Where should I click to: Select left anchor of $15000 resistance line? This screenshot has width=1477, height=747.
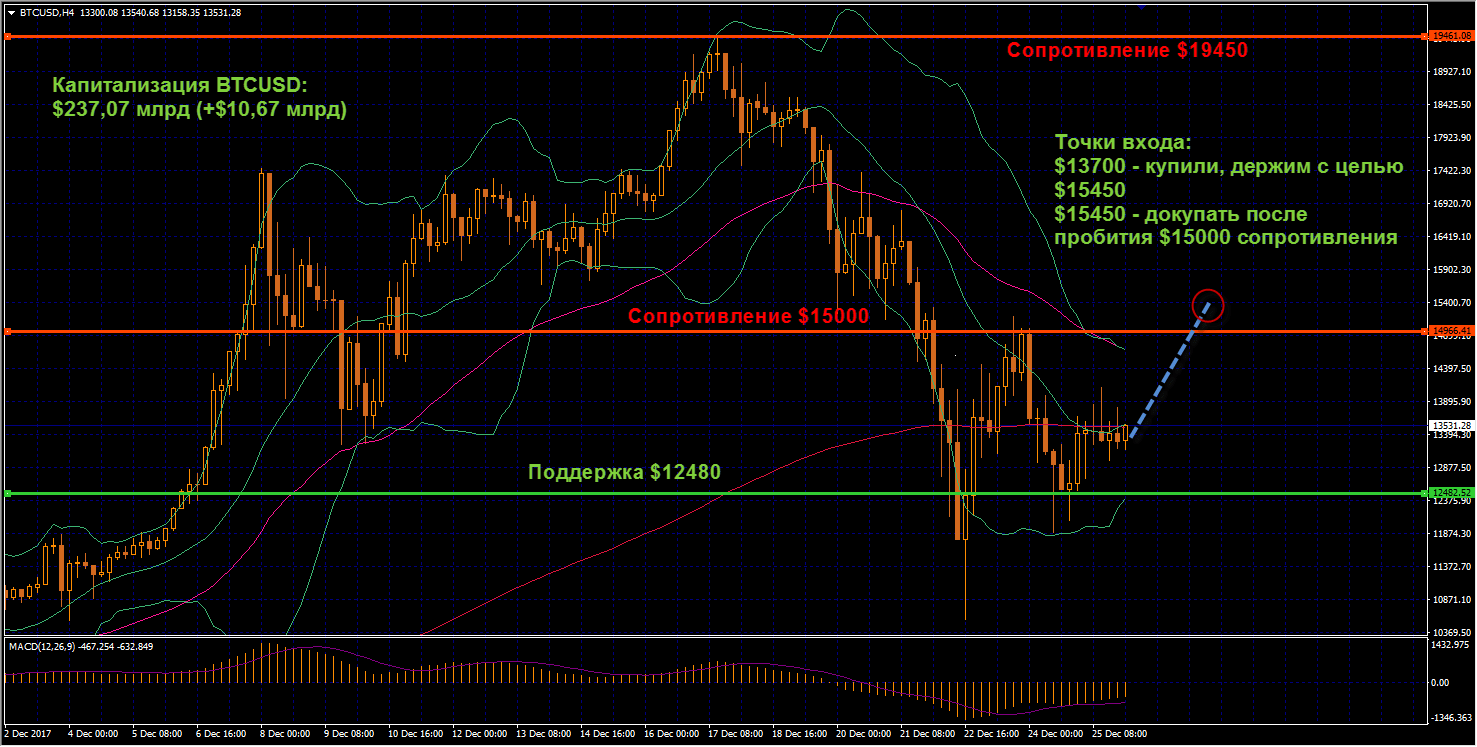[x=7, y=331]
